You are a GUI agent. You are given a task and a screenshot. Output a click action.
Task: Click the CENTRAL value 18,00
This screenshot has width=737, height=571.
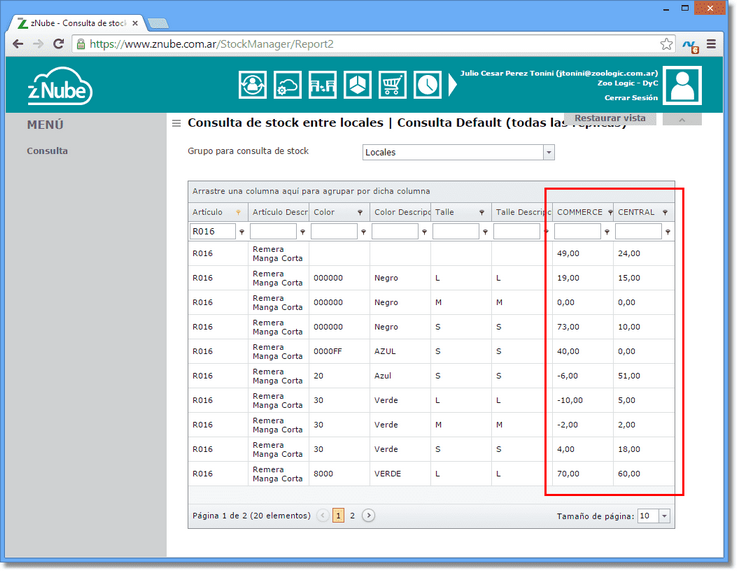click(x=629, y=449)
